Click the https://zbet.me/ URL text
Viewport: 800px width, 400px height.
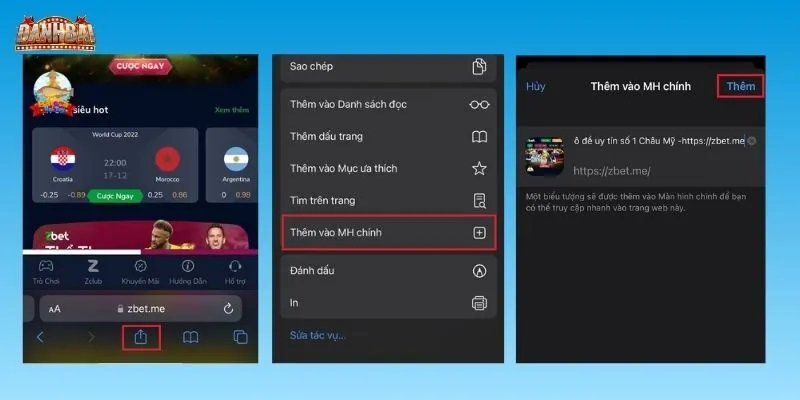click(612, 171)
